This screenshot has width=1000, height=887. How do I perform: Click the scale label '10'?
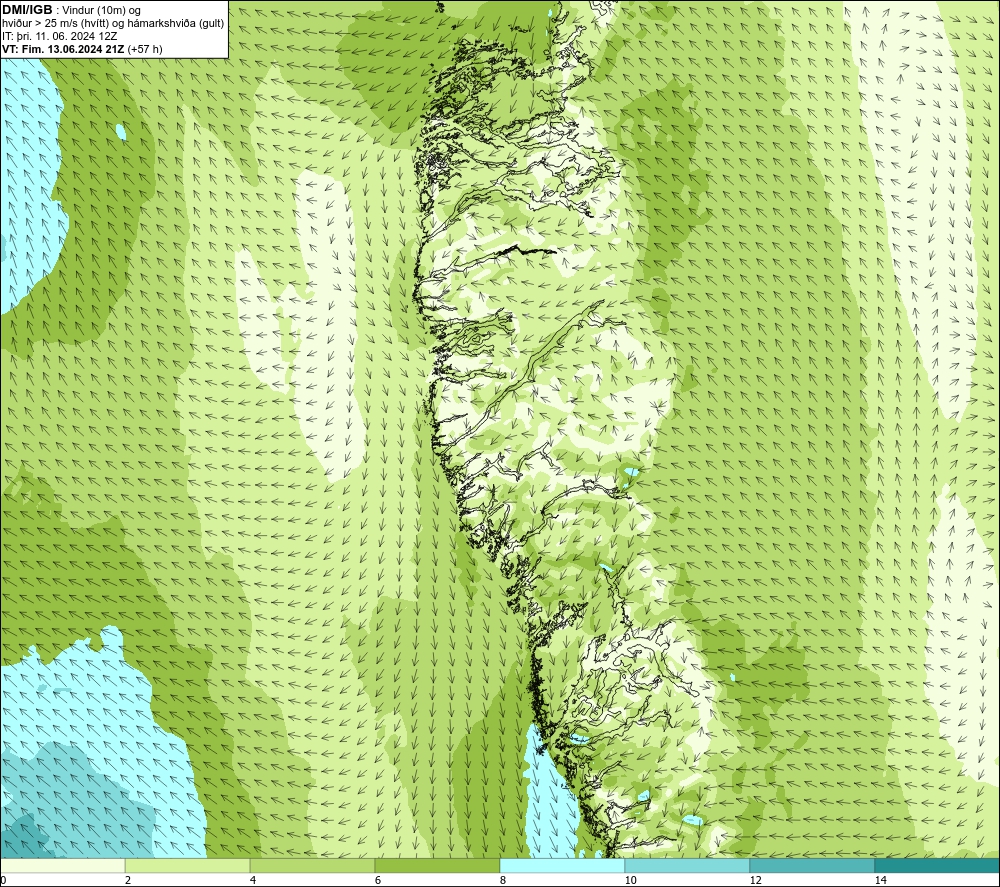pos(630,880)
